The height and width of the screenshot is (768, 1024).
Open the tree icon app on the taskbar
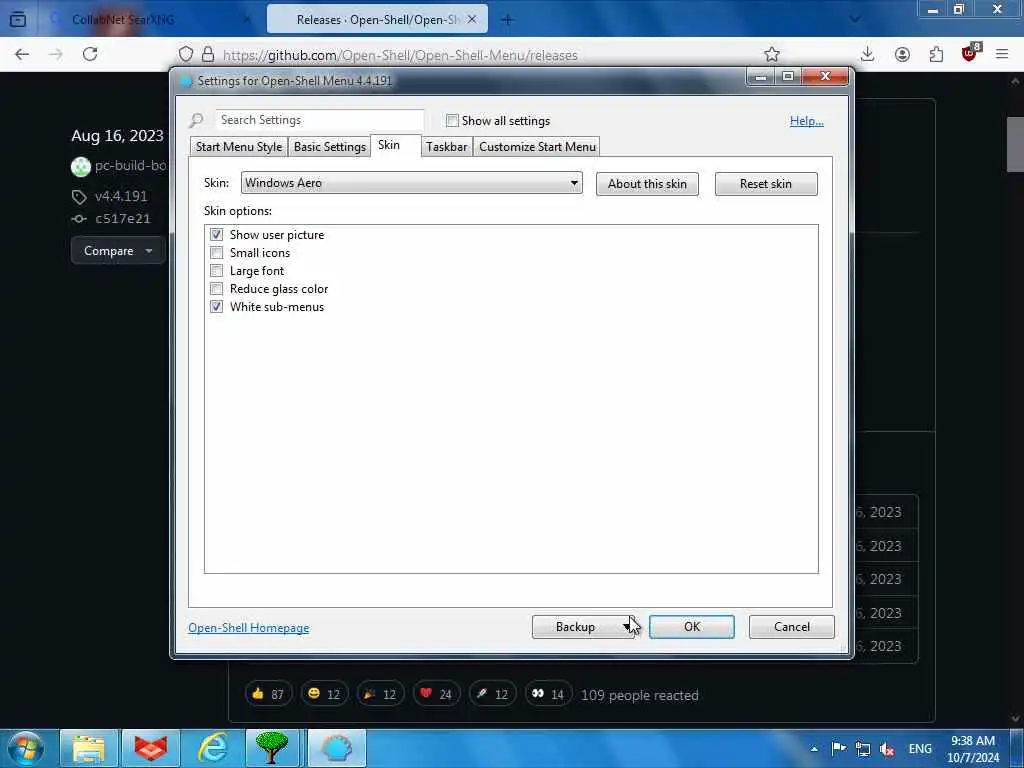273,748
